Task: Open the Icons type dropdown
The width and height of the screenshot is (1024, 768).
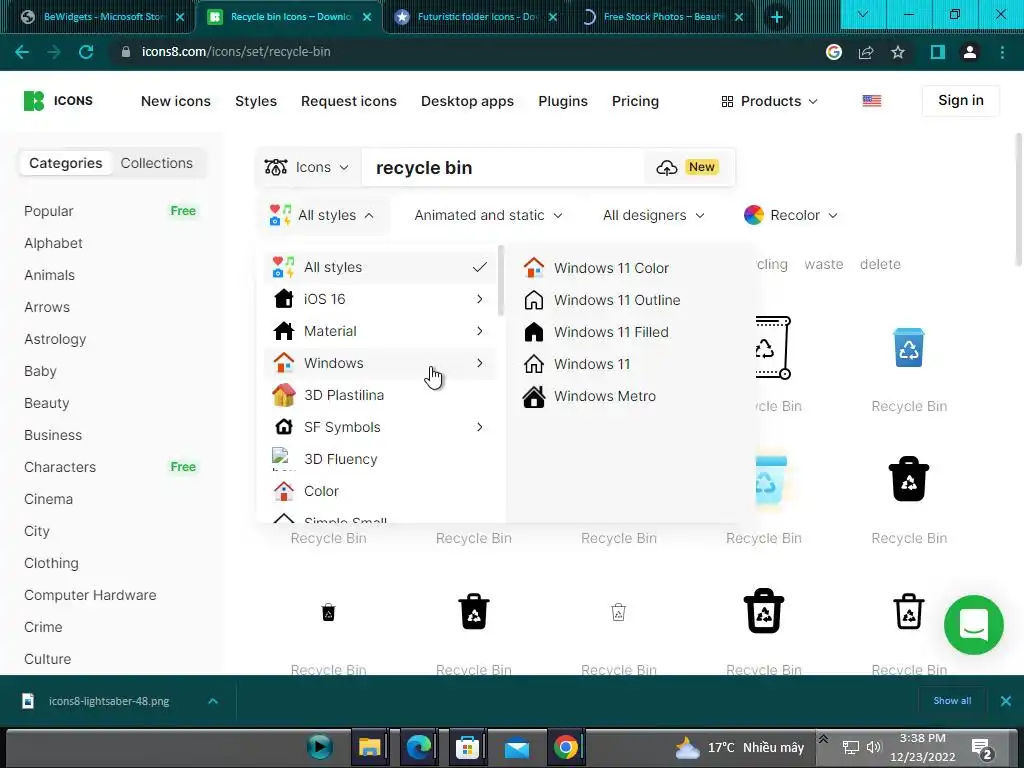Action: click(307, 167)
